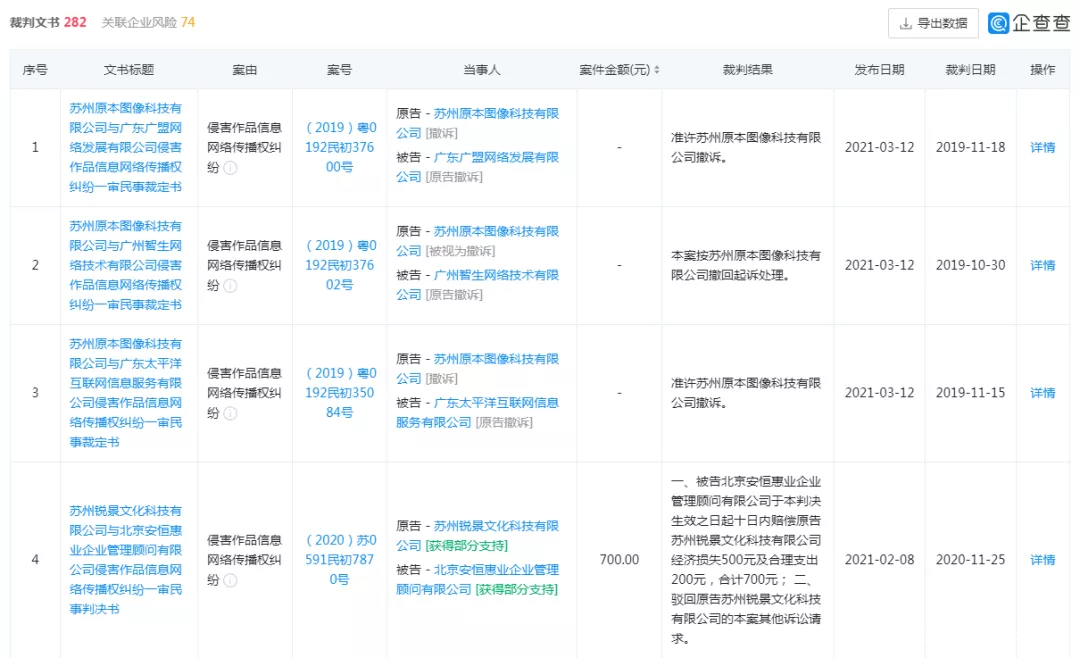This screenshot has height=658, width=1080.
Task: Click the 被视为撤诉 tag in row 2
Action: tap(460, 251)
